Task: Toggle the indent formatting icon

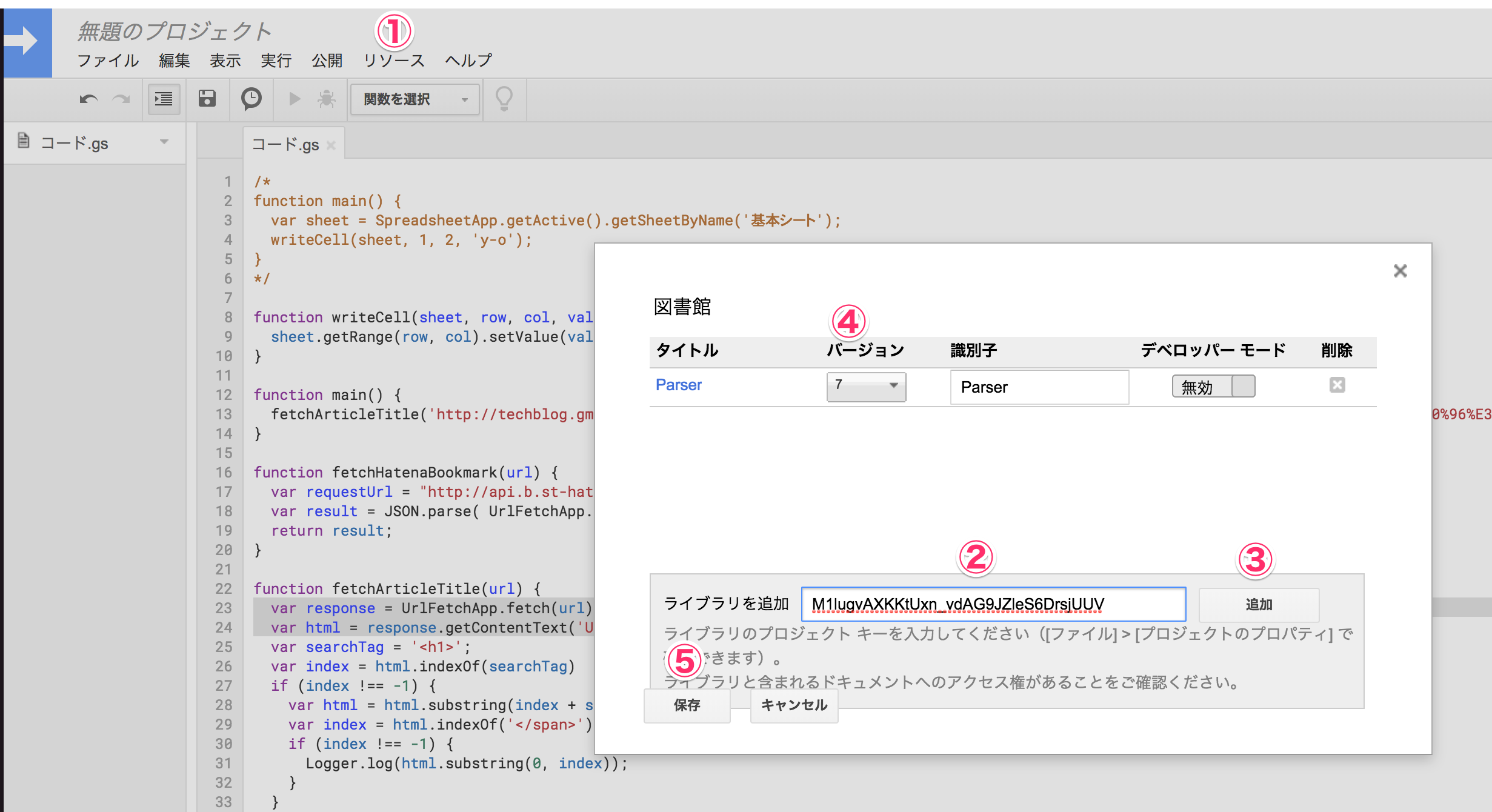Action: pos(164,99)
